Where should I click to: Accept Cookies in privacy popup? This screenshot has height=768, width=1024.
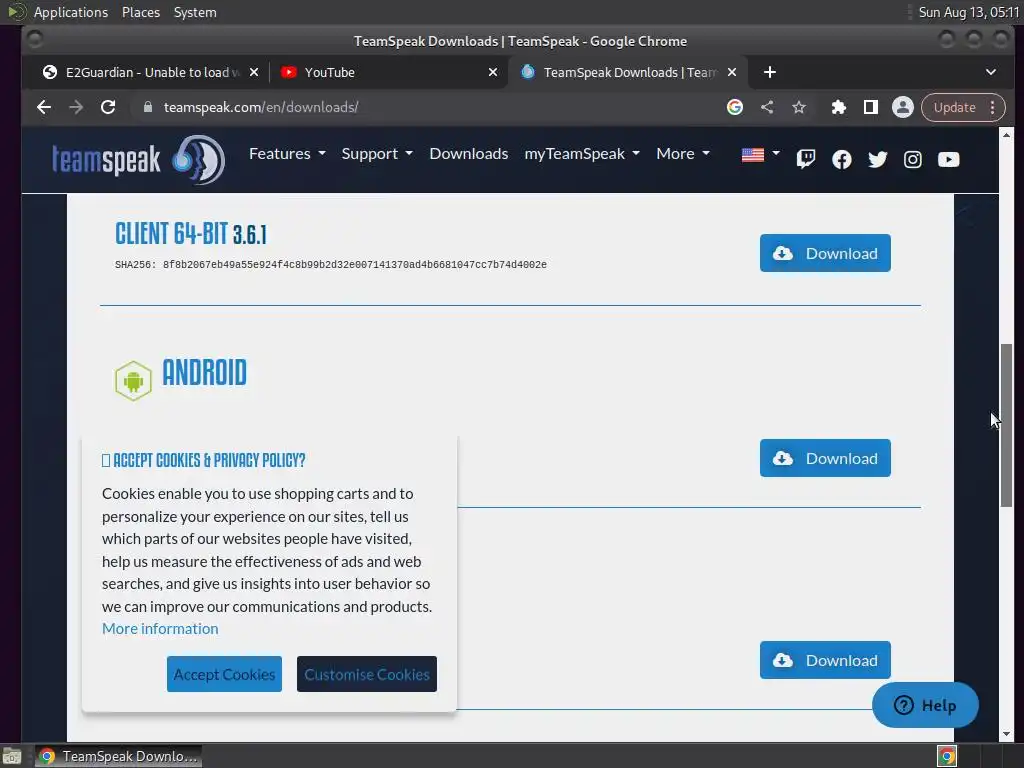[224, 674]
